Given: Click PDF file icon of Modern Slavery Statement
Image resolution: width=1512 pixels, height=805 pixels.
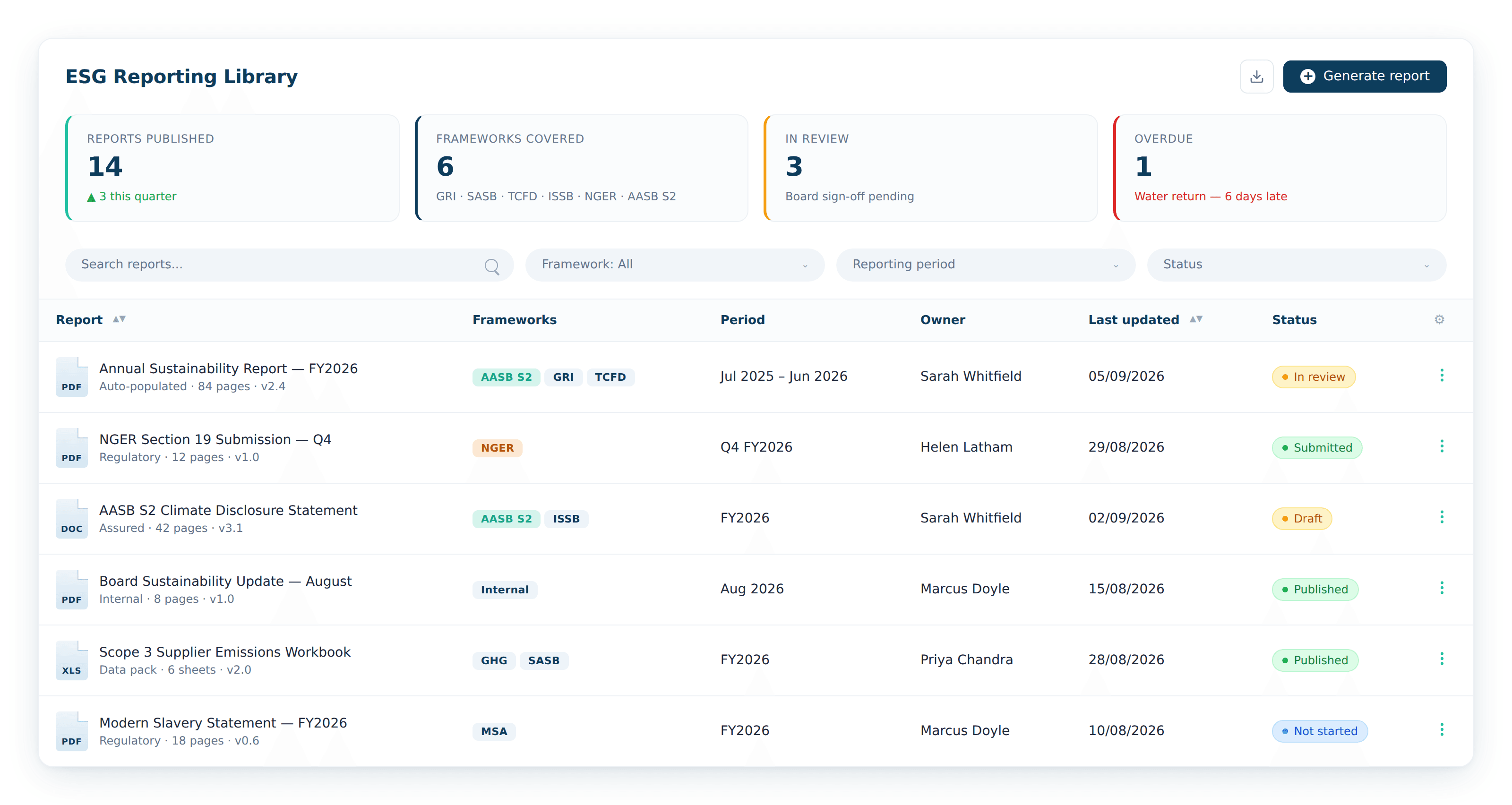Looking at the screenshot, I should tap(72, 731).
